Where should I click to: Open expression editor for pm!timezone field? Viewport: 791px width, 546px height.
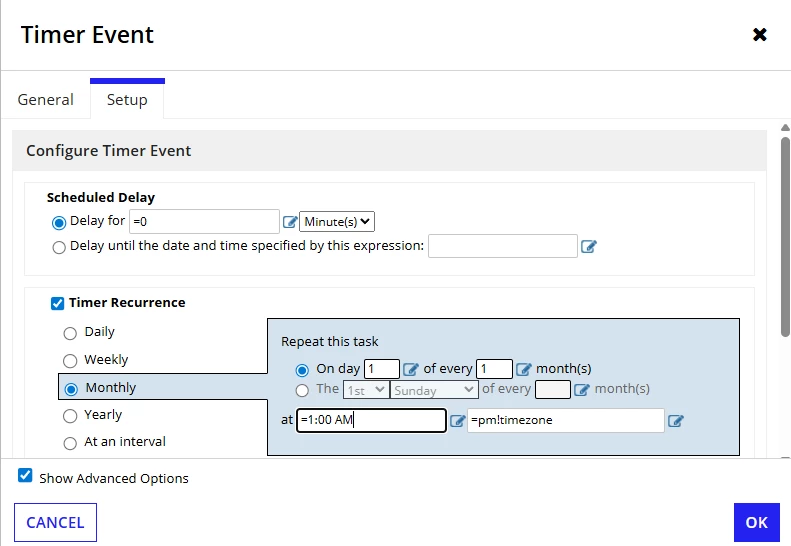point(675,421)
